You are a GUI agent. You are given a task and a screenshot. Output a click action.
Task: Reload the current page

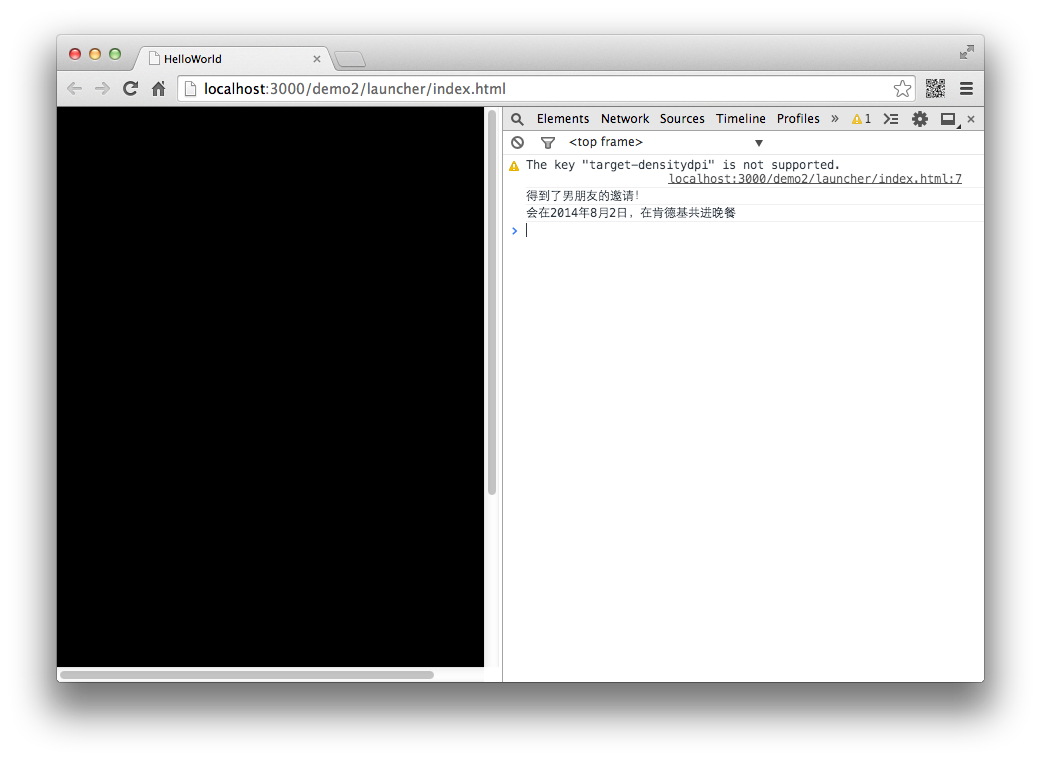pos(130,89)
